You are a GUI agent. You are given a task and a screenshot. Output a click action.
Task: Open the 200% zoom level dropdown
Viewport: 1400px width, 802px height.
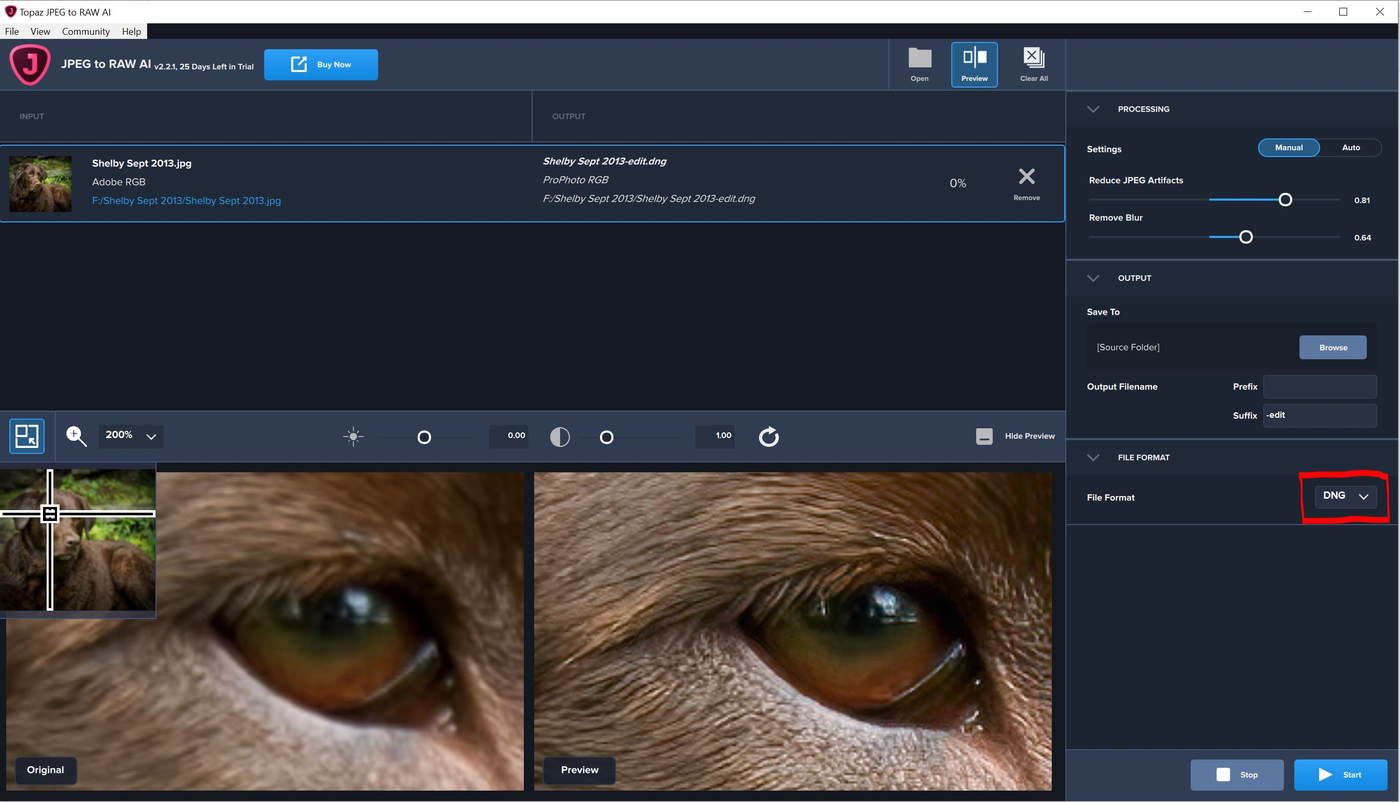pos(132,436)
